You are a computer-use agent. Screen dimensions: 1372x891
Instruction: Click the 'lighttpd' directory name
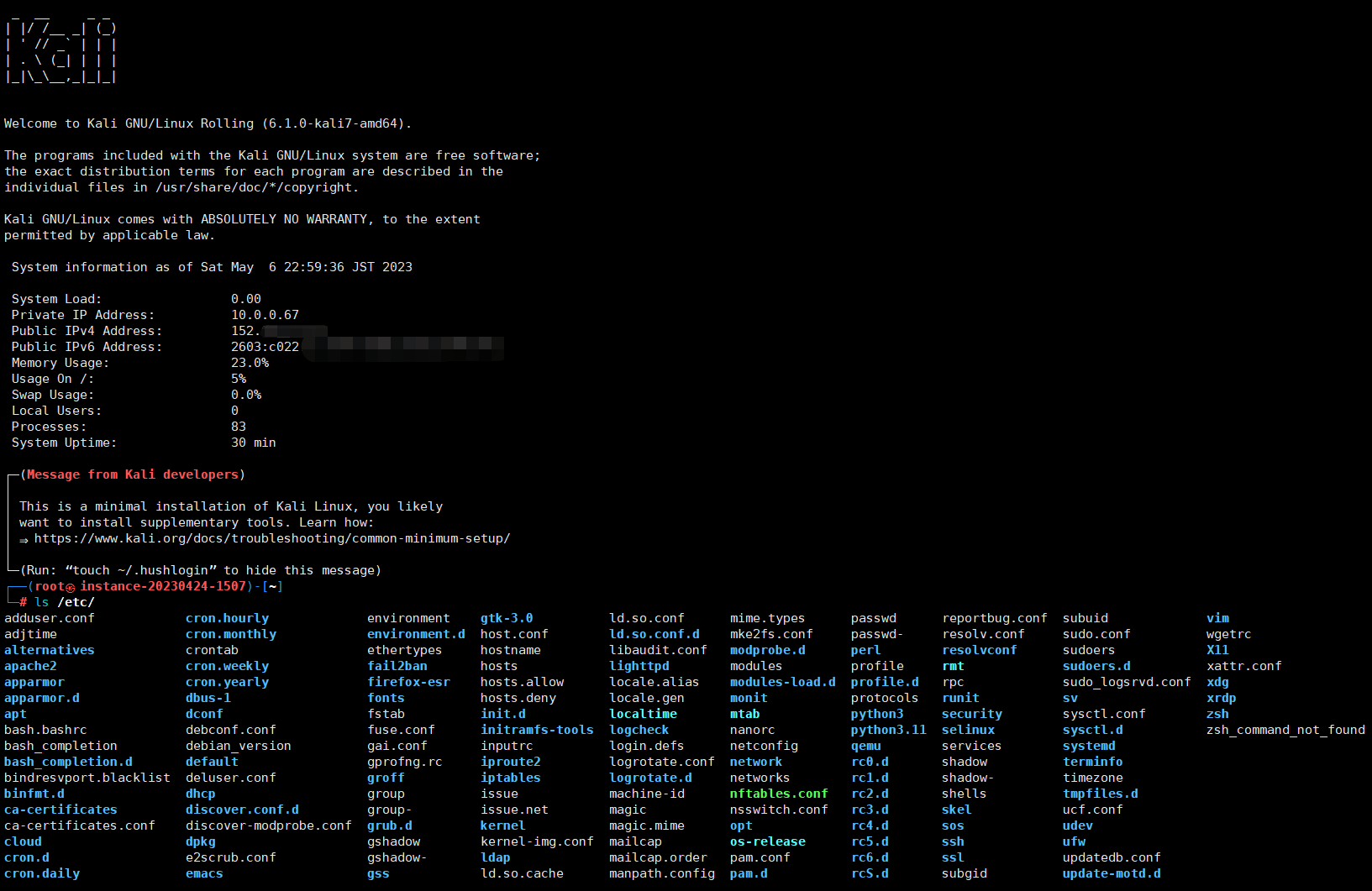pyautogui.click(x=639, y=666)
